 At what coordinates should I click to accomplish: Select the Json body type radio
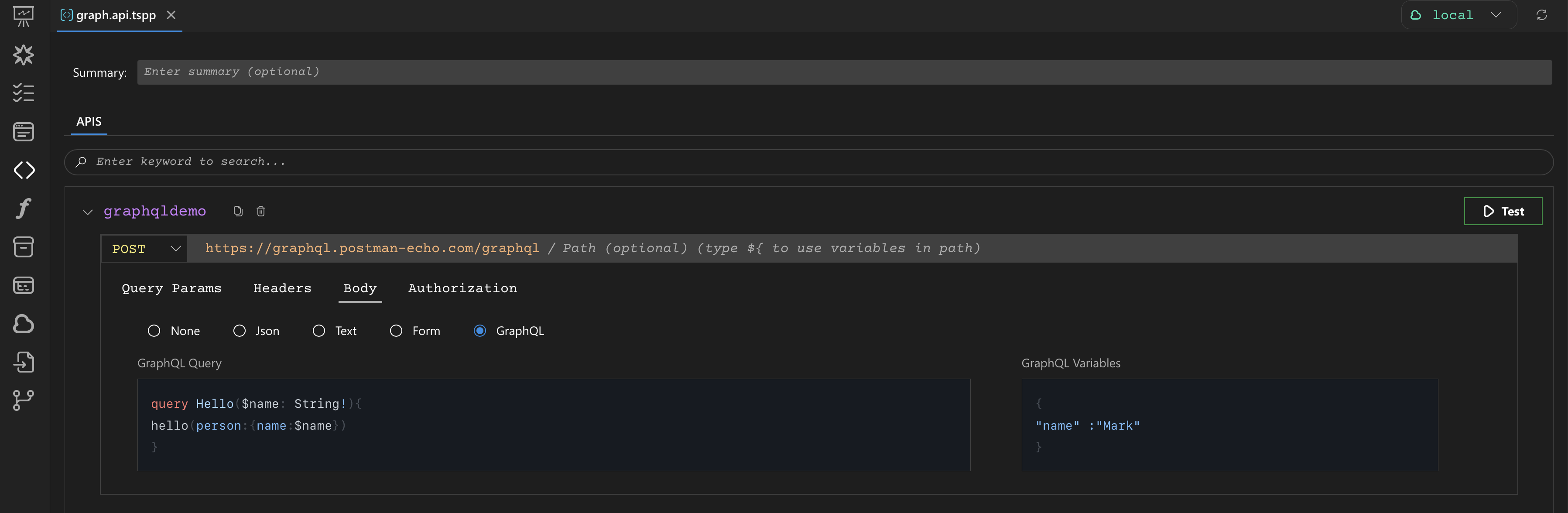point(239,331)
